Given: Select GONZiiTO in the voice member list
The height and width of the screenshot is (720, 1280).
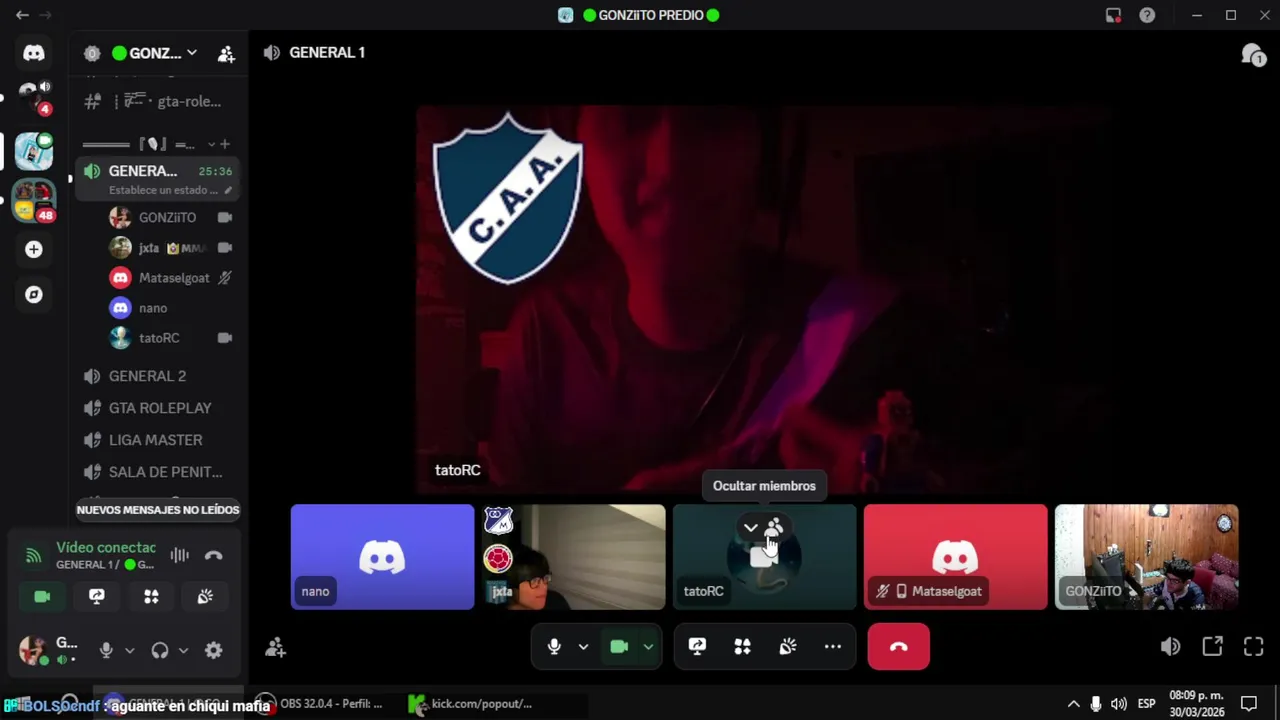Looking at the screenshot, I should (x=170, y=217).
